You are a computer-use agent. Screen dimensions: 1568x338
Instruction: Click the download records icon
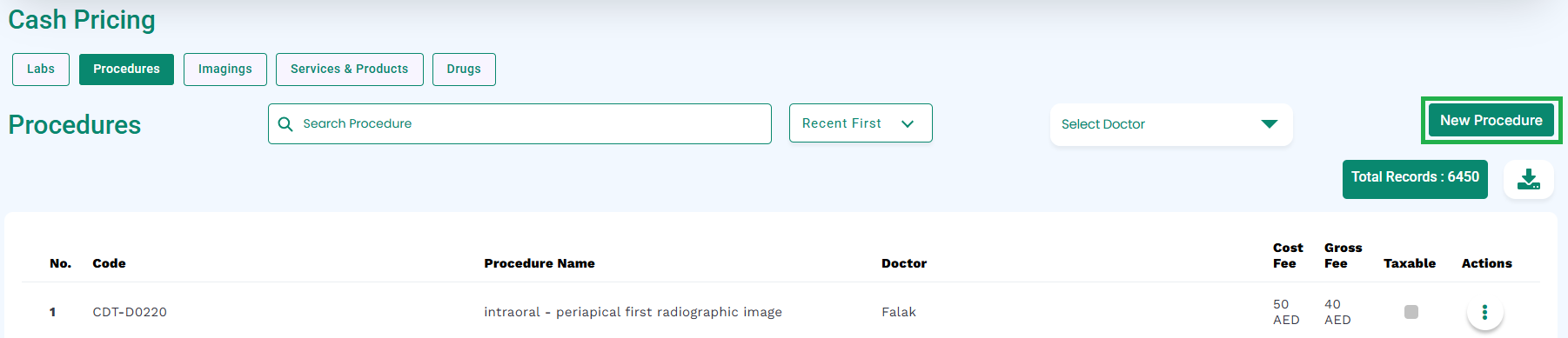point(1529,180)
